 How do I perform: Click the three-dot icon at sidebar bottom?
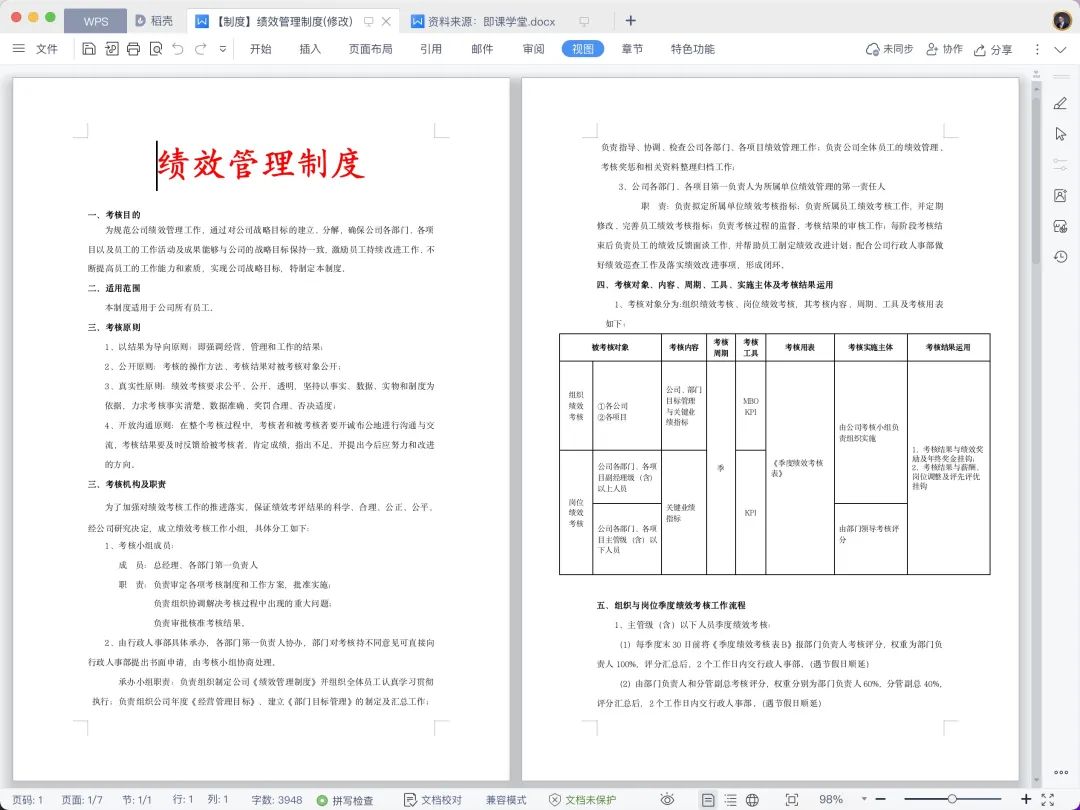[1061, 772]
